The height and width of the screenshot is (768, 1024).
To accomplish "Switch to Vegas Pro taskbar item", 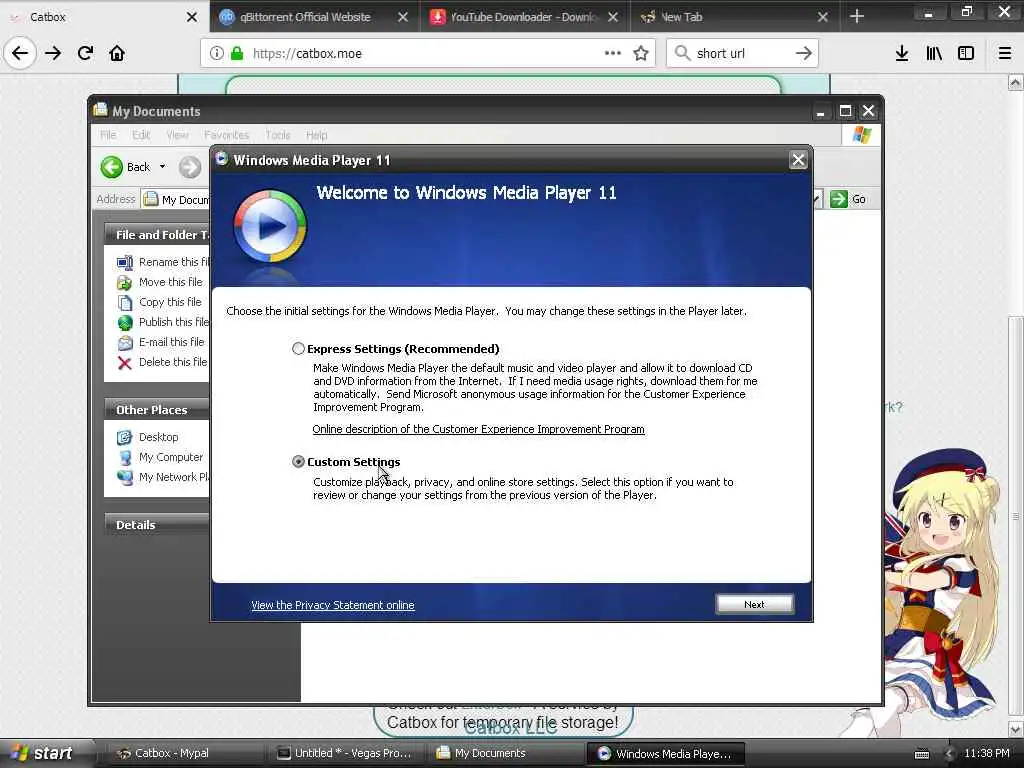I will (346, 753).
